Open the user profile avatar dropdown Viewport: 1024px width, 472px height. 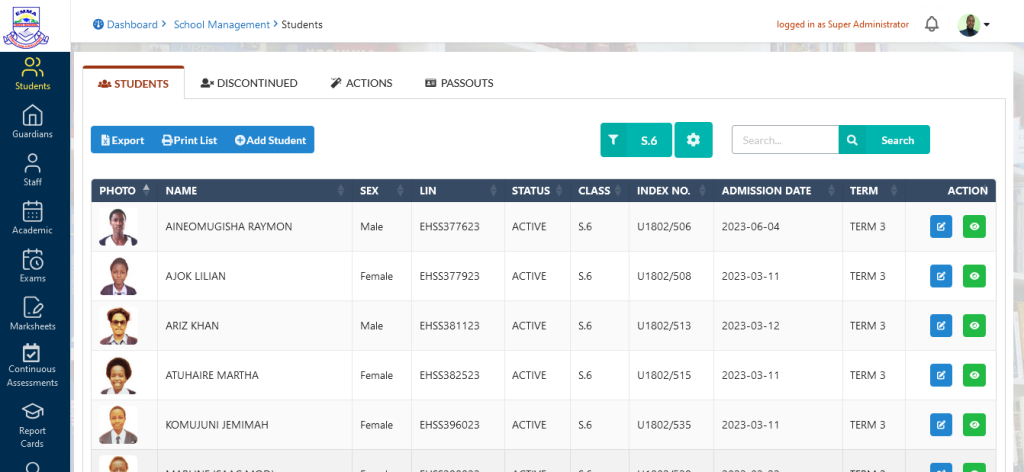(973, 24)
